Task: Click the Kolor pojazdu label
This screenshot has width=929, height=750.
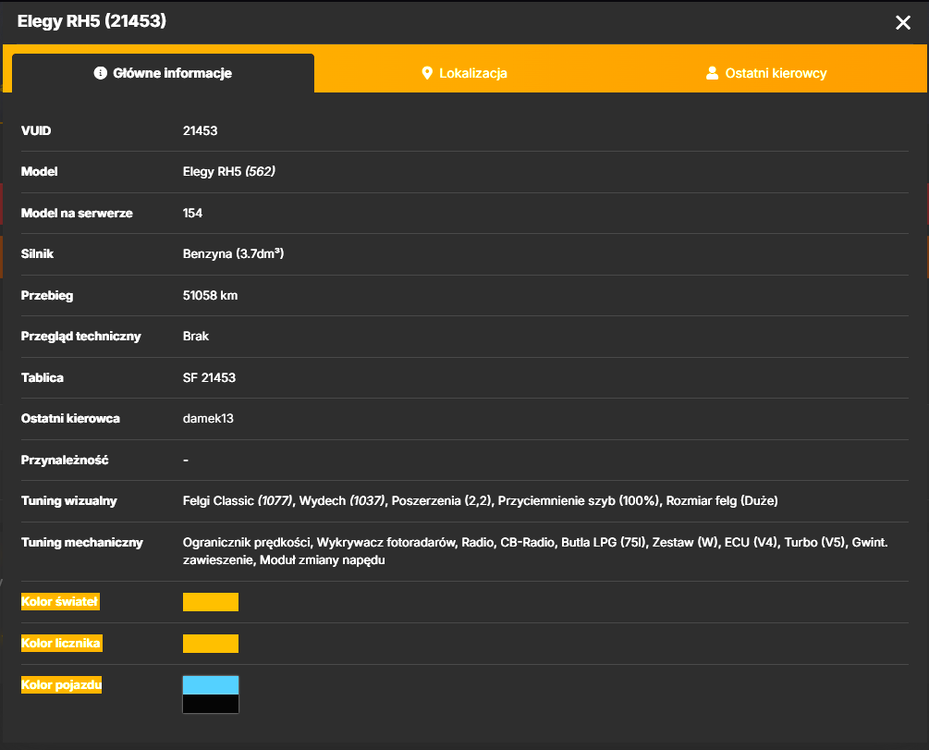Action: (62, 684)
